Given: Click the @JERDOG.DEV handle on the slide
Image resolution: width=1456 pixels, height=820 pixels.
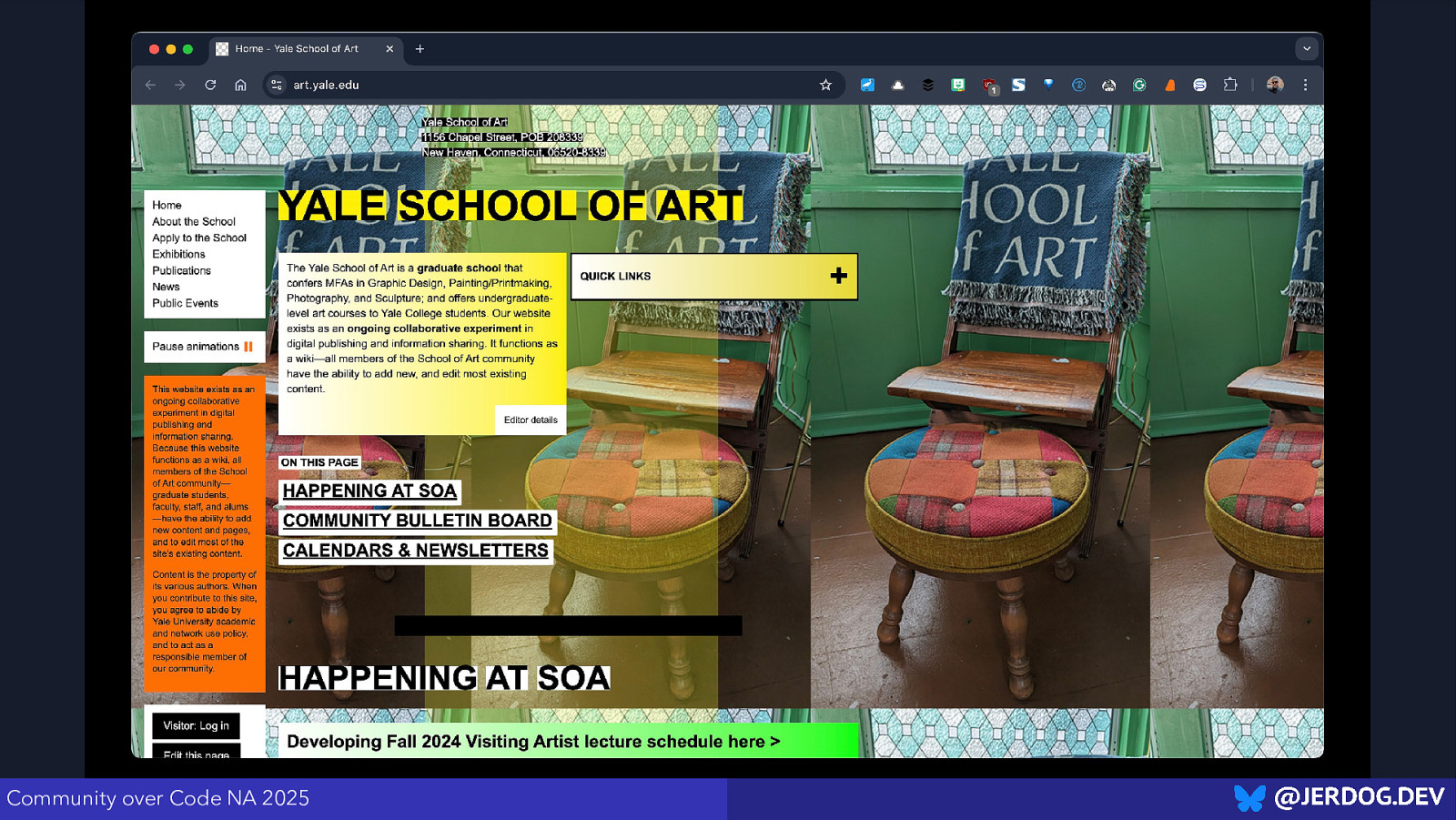Looking at the screenshot, I should pyautogui.click(x=1359, y=797).
